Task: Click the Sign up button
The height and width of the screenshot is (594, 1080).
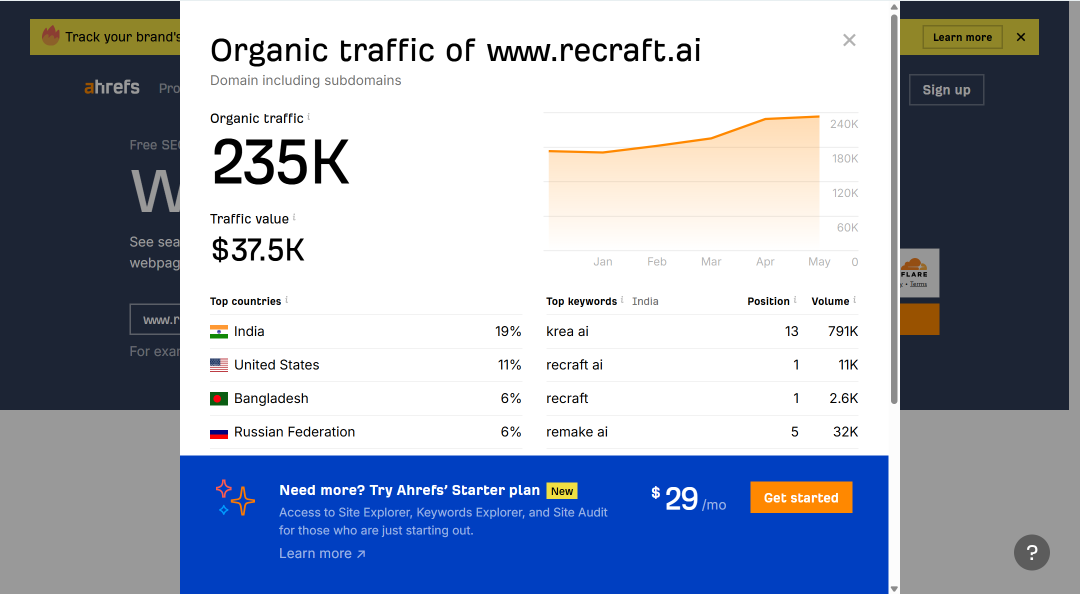Action: click(946, 90)
